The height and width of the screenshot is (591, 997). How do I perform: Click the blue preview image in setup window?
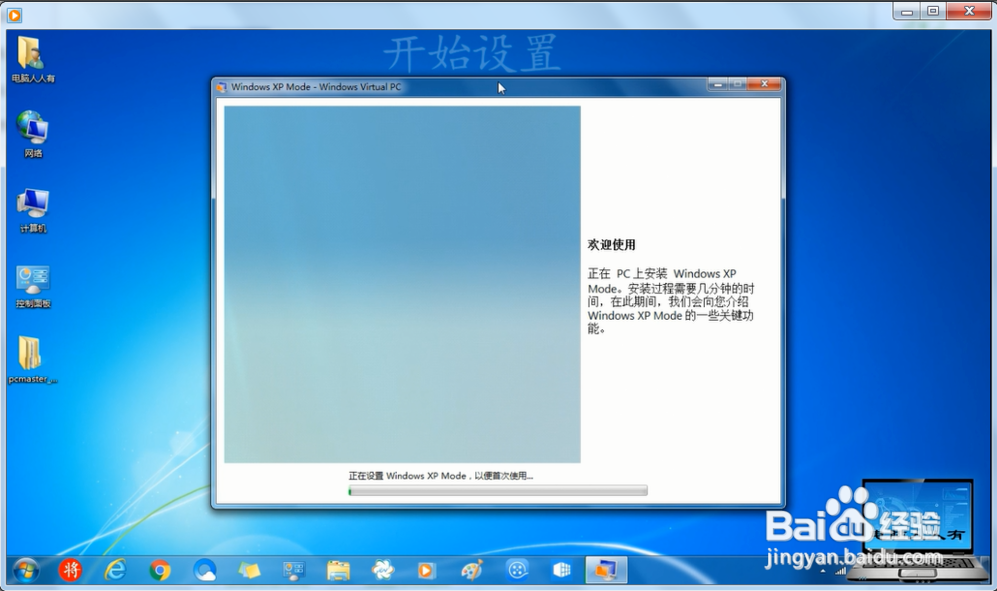(x=402, y=284)
